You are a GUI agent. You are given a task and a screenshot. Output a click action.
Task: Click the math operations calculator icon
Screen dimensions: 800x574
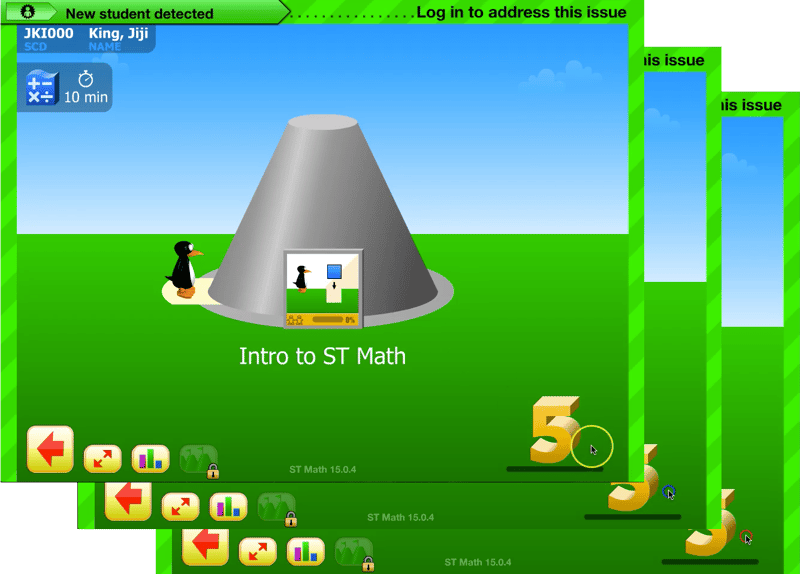pos(42,88)
